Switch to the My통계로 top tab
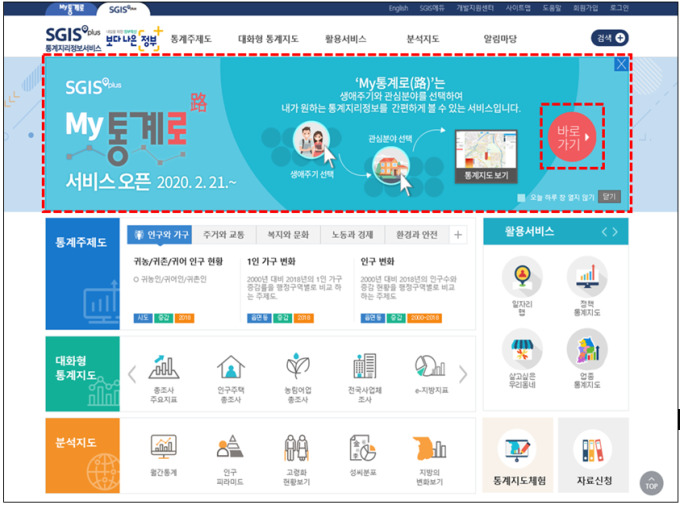Image resolution: width=680 pixels, height=505 pixels. [72, 9]
